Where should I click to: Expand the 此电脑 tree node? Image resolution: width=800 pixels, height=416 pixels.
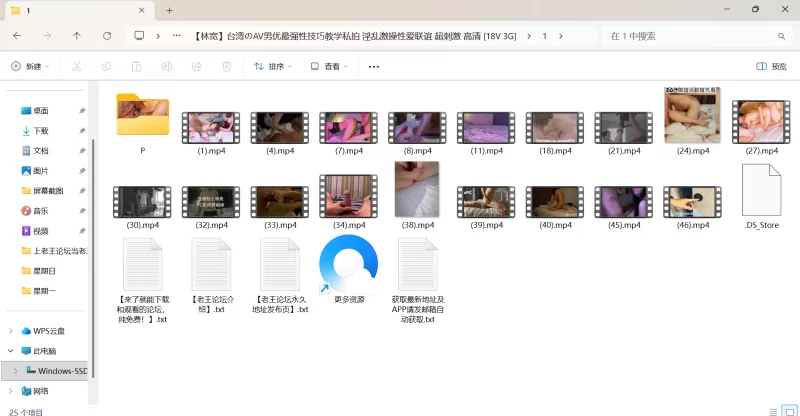tap(11, 351)
